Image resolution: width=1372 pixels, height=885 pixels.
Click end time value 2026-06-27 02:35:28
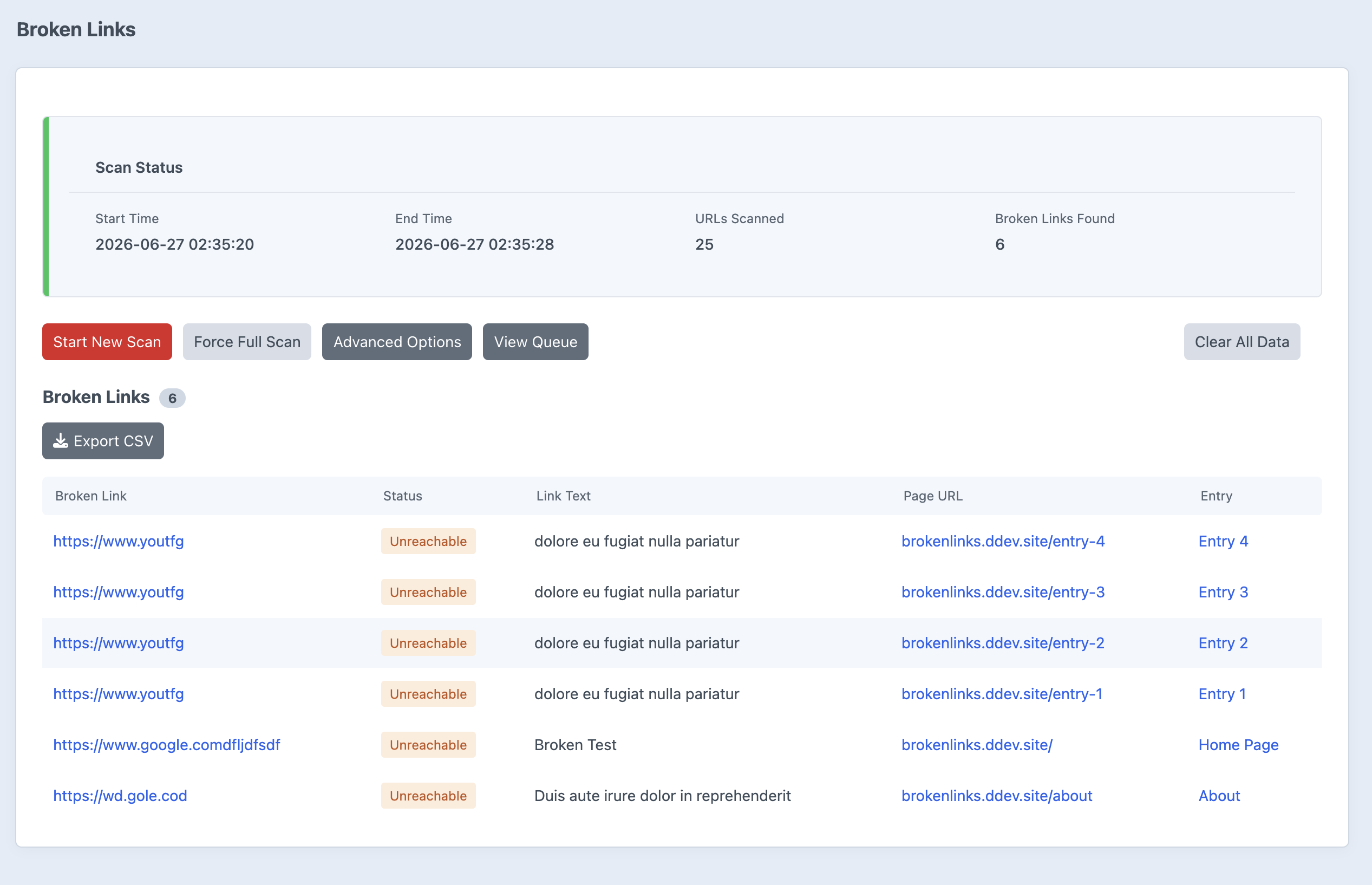(x=474, y=244)
